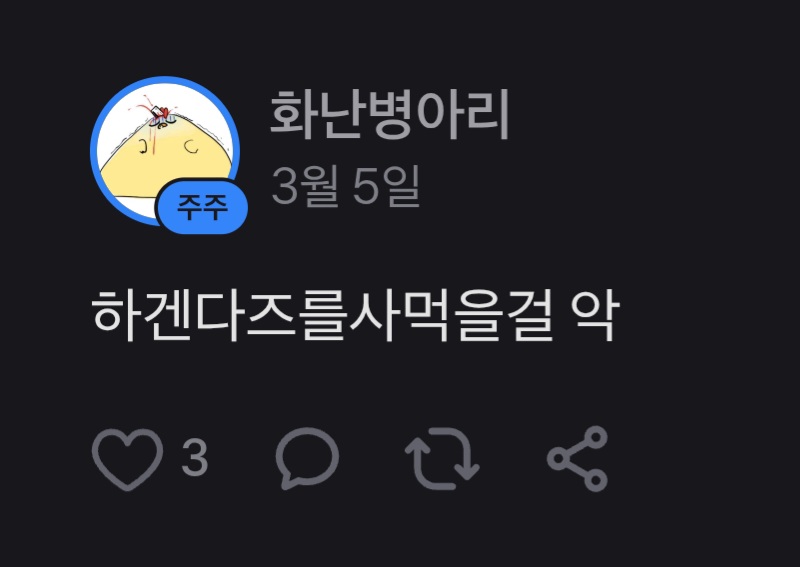This screenshot has width=800, height=567.
Task: Open the profile of user 화난병아리
Action: point(389,115)
